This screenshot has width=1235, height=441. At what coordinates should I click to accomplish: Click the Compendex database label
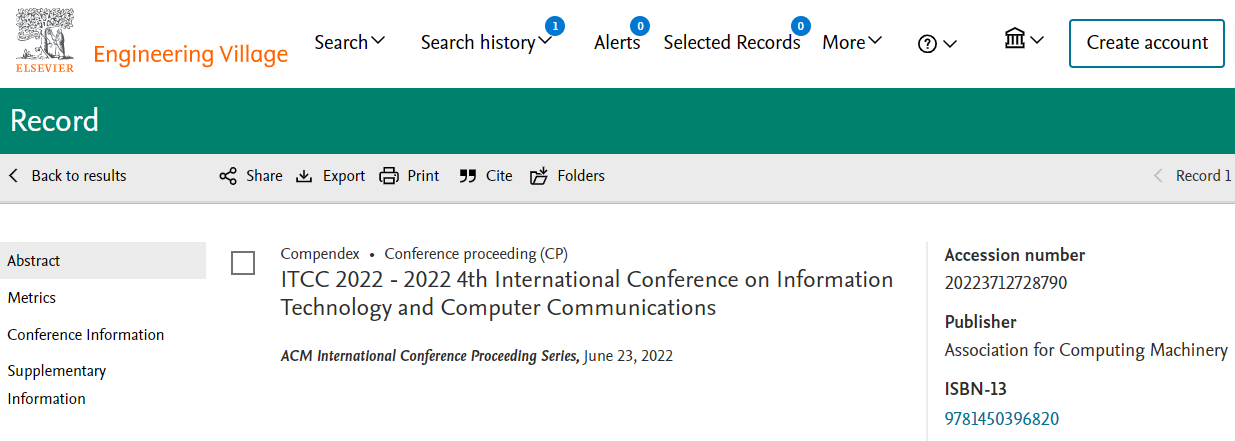click(320, 254)
